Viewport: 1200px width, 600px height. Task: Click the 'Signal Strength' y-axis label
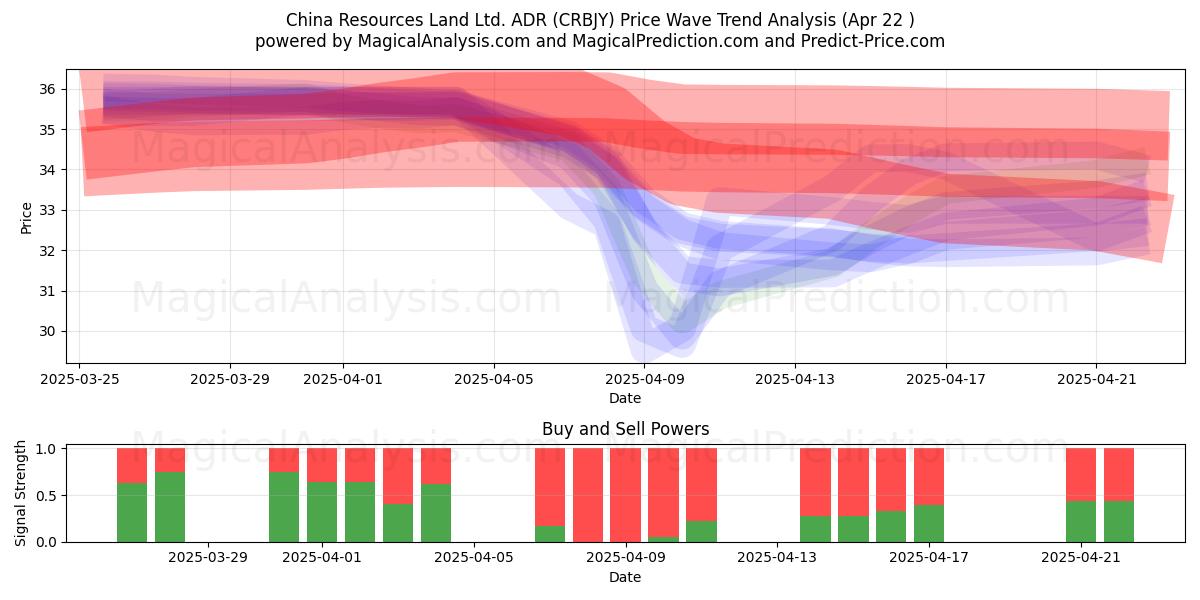pyautogui.click(x=21, y=493)
